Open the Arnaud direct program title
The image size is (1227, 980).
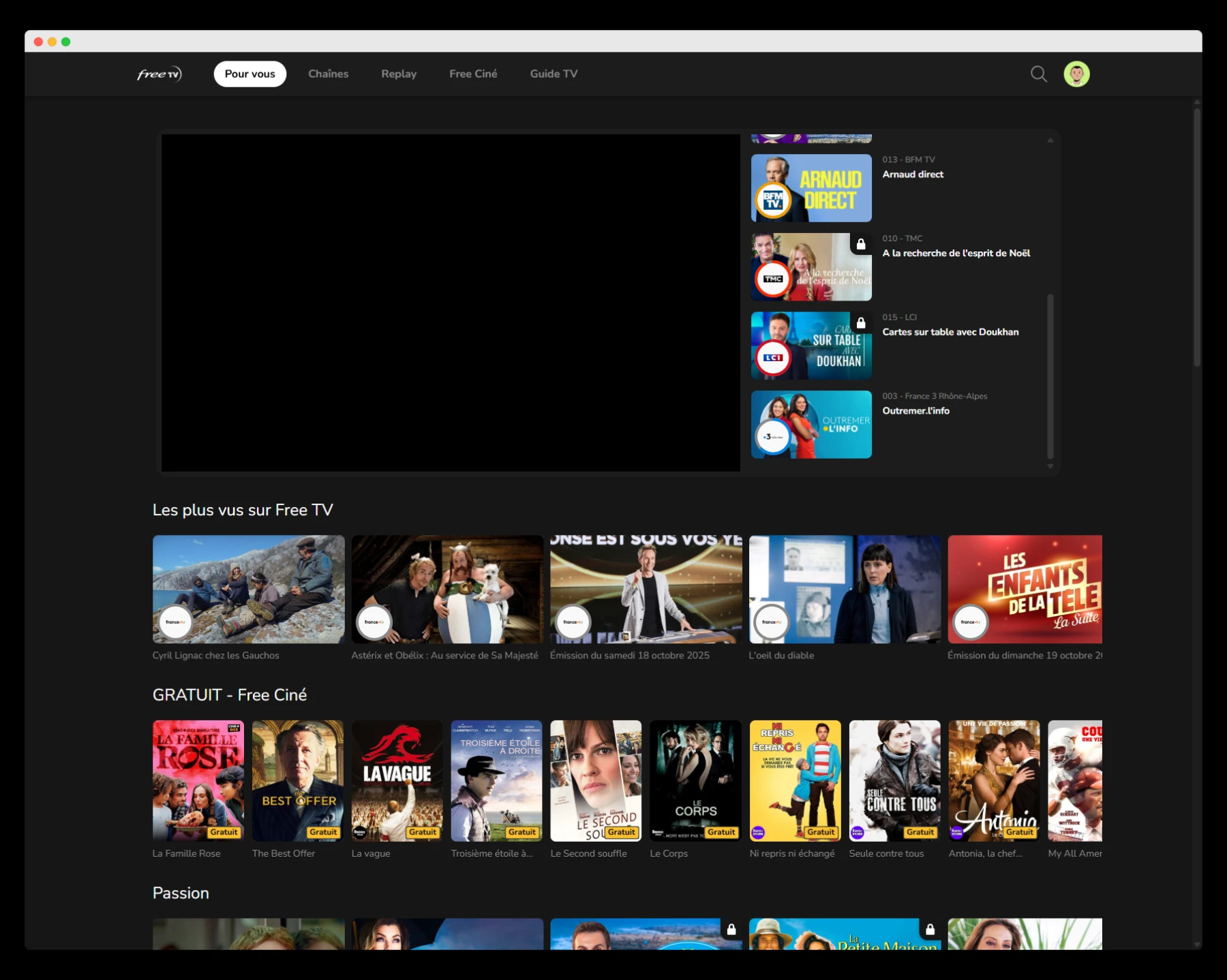point(913,174)
